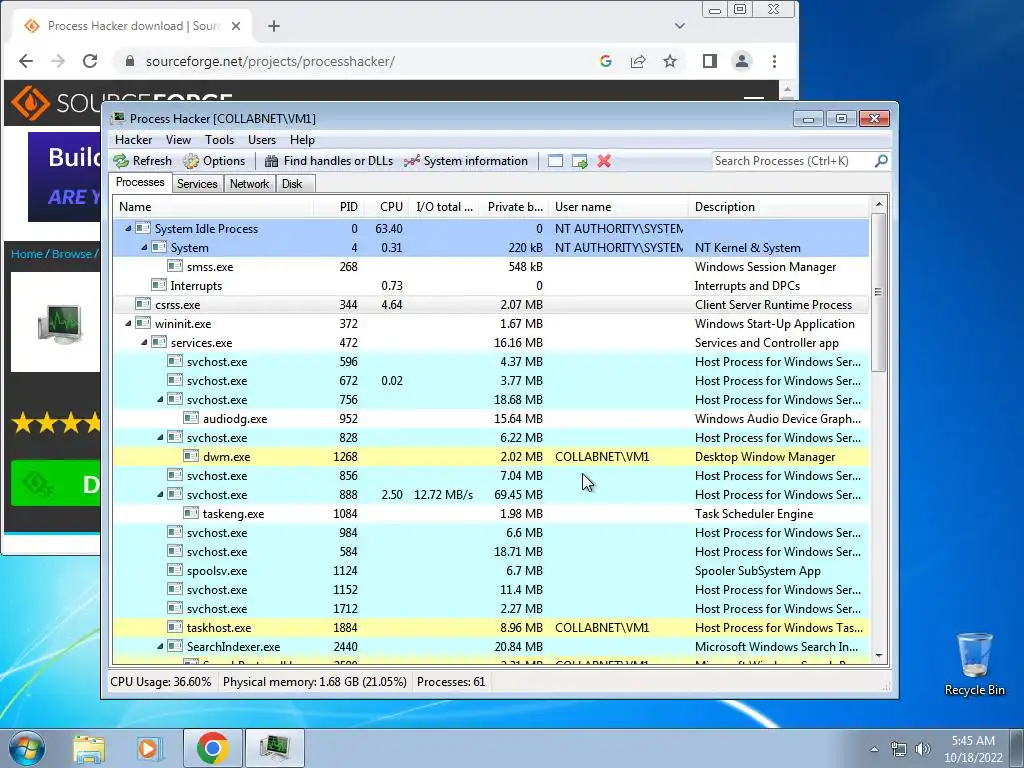Viewport: 1024px width, 768px height.
Task: Click the icon beside Interrupts row
Action: click(x=159, y=285)
